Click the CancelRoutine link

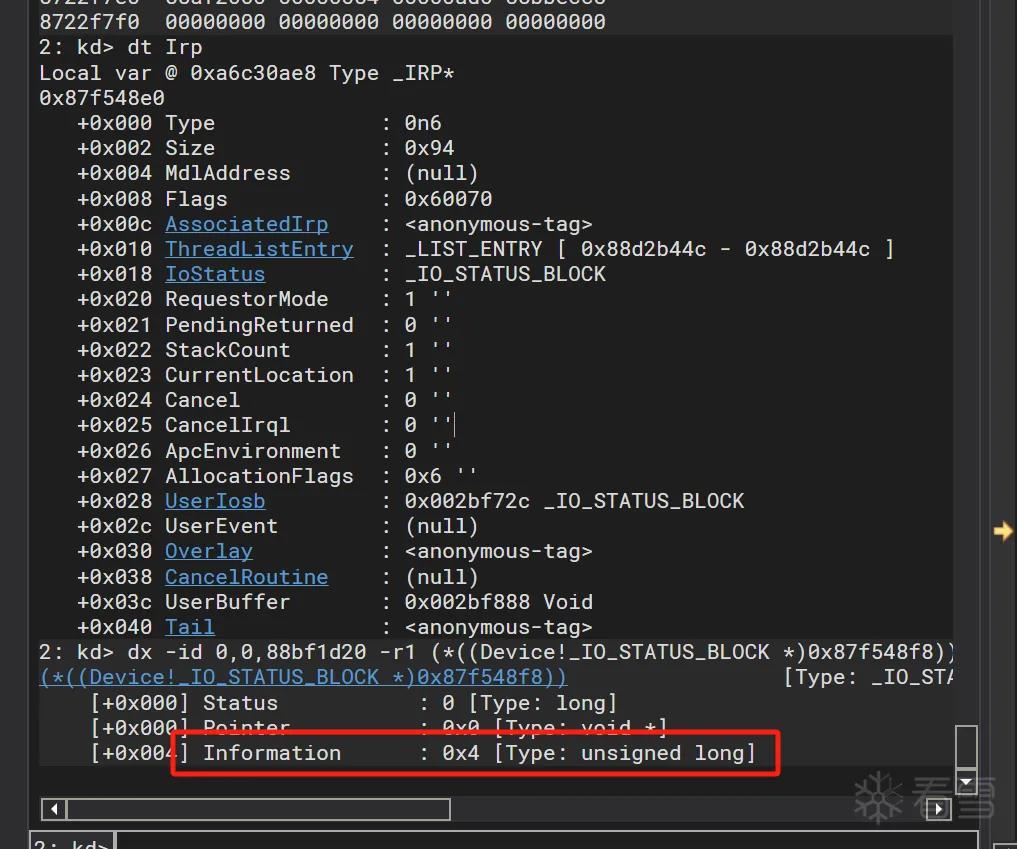point(246,577)
